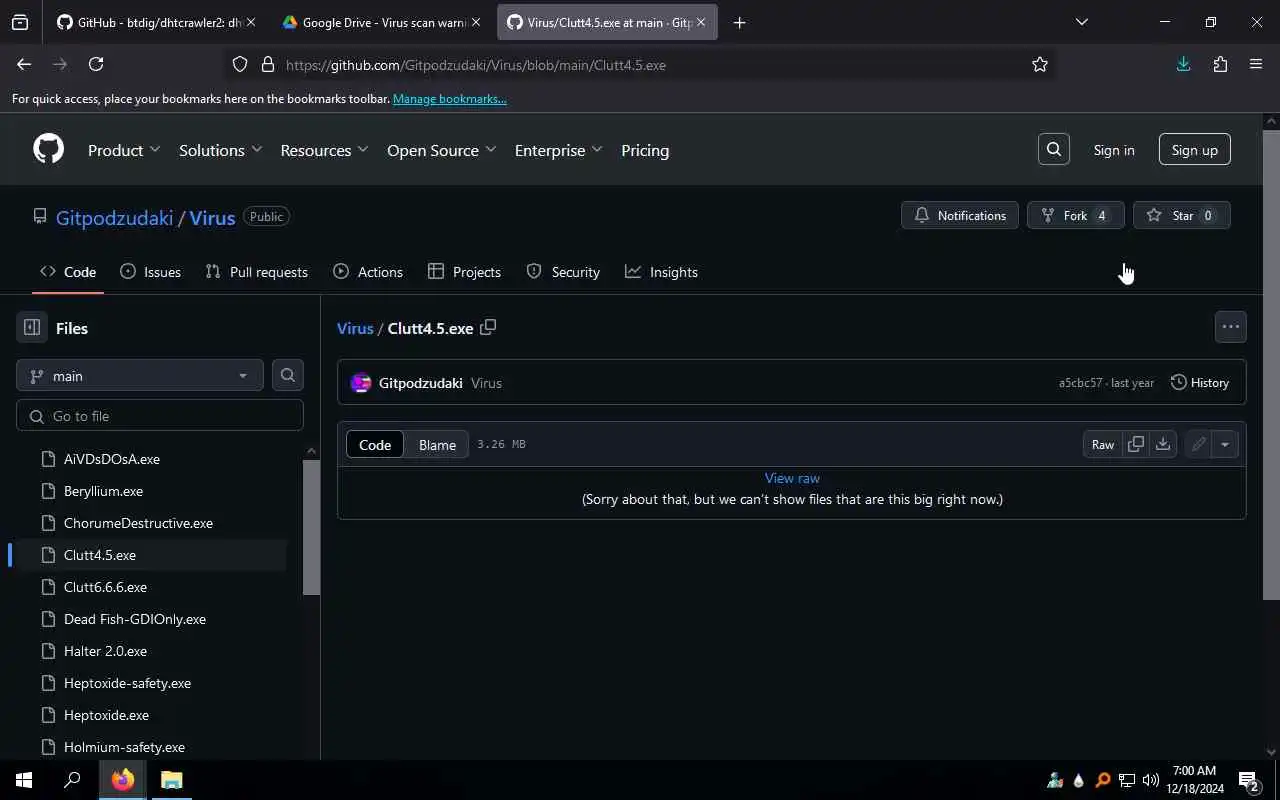
Task: Open the Issues tab
Action: point(150,272)
